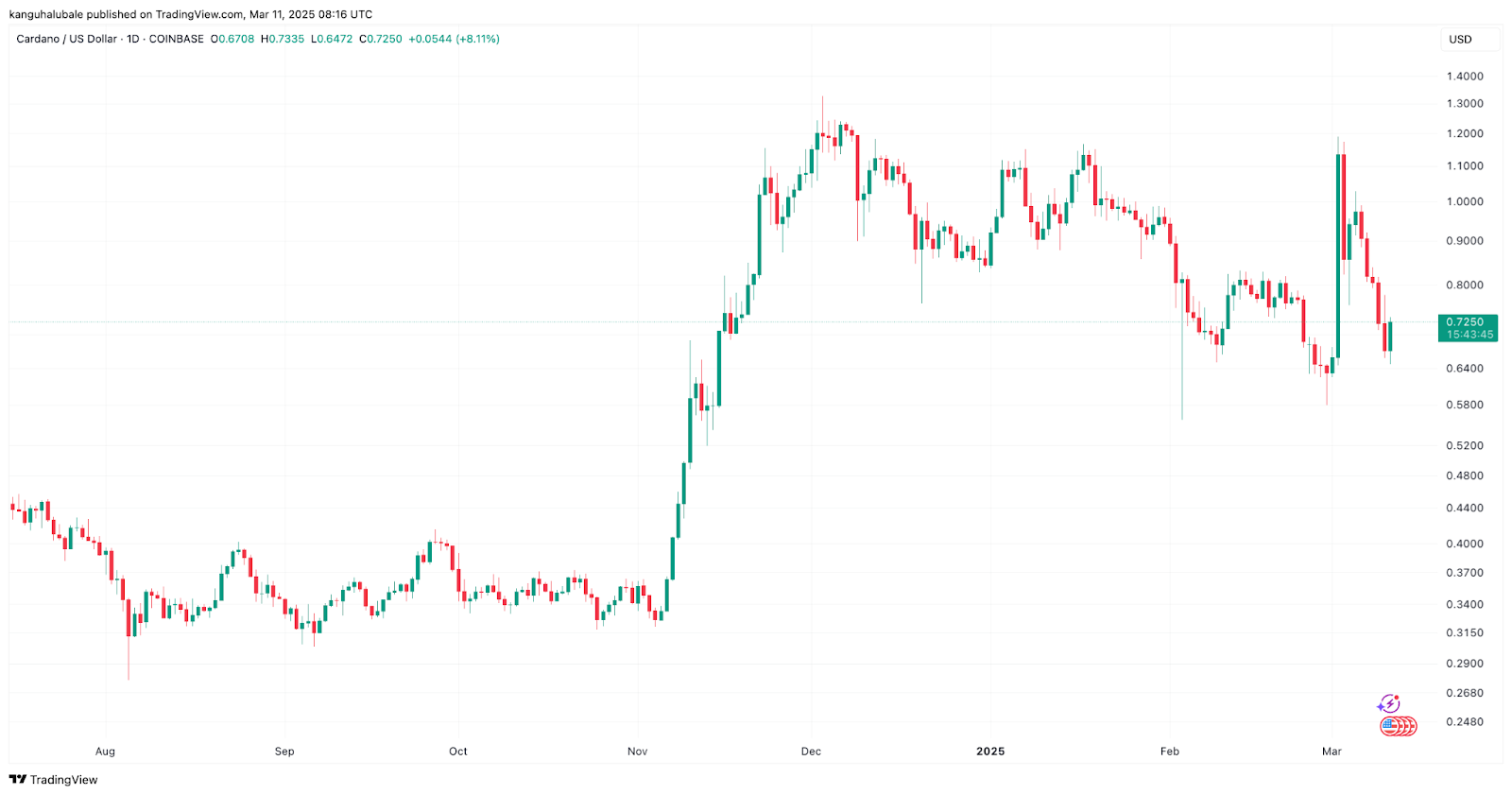Click the COINBASE exchange label
This screenshot has width=1512, height=795.
point(177,39)
